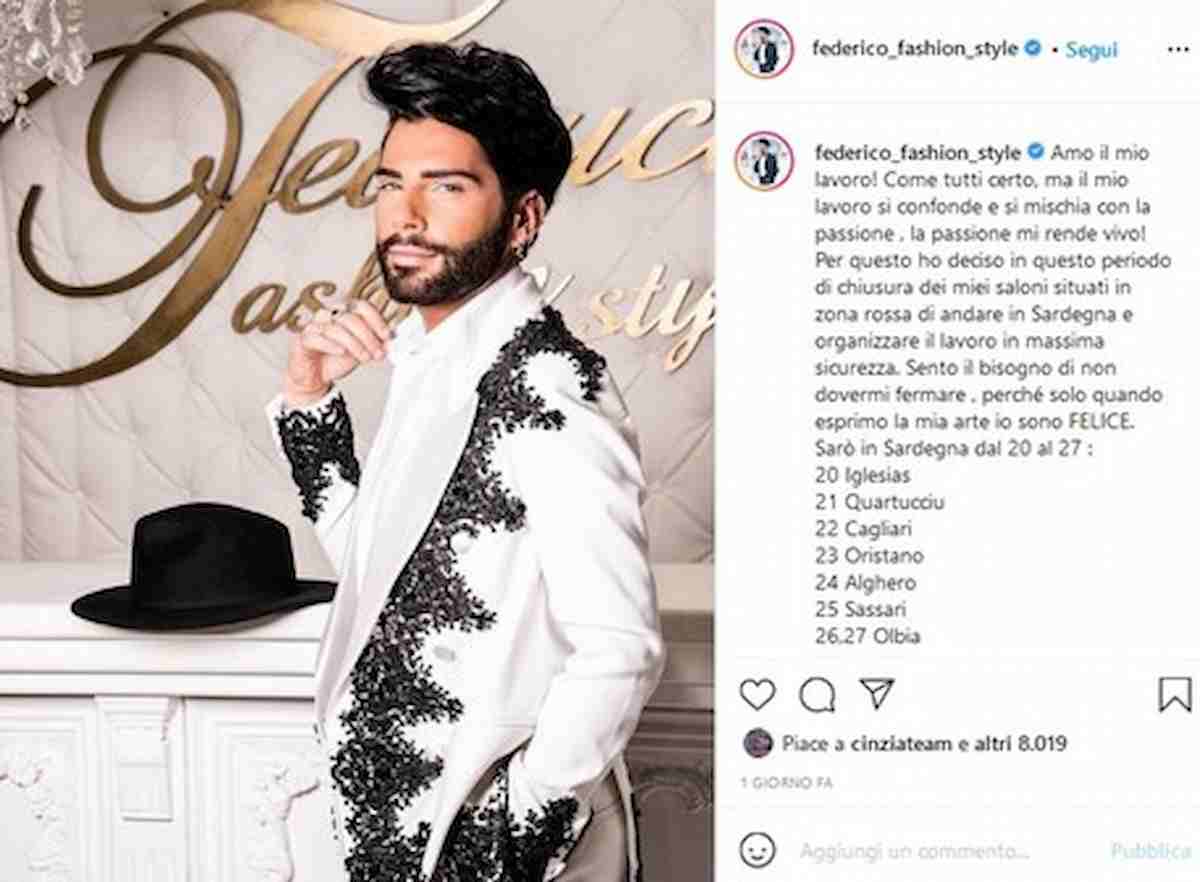Open the emoji picker smiley icon
Screen dimensions: 1200x882
(x=758, y=850)
